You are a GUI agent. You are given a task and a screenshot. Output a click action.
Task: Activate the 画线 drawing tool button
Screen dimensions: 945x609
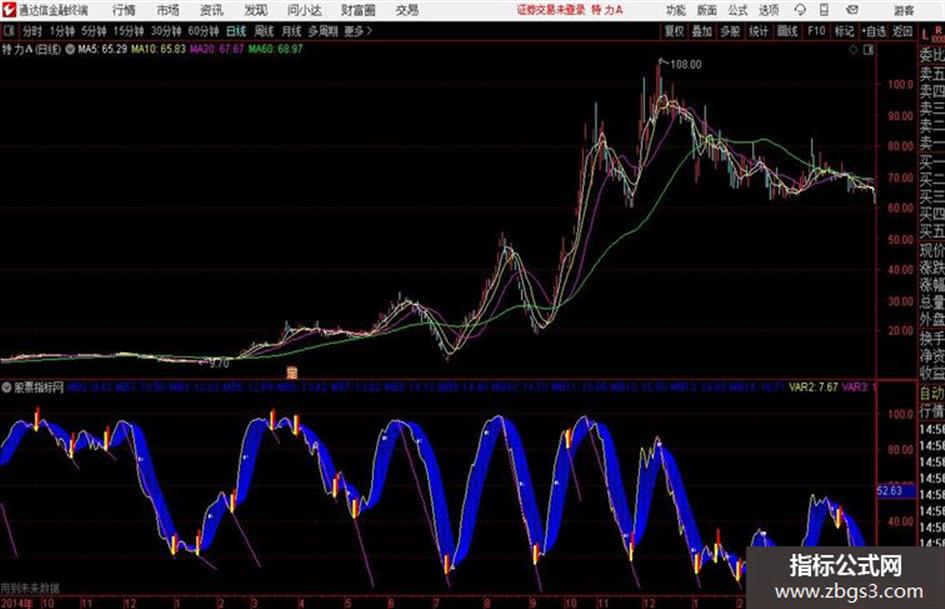787,31
